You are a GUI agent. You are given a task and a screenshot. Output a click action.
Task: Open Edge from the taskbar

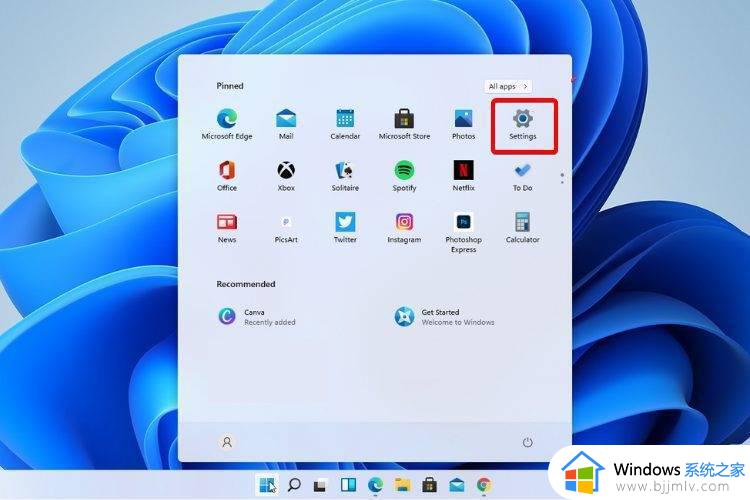(375, 485)
